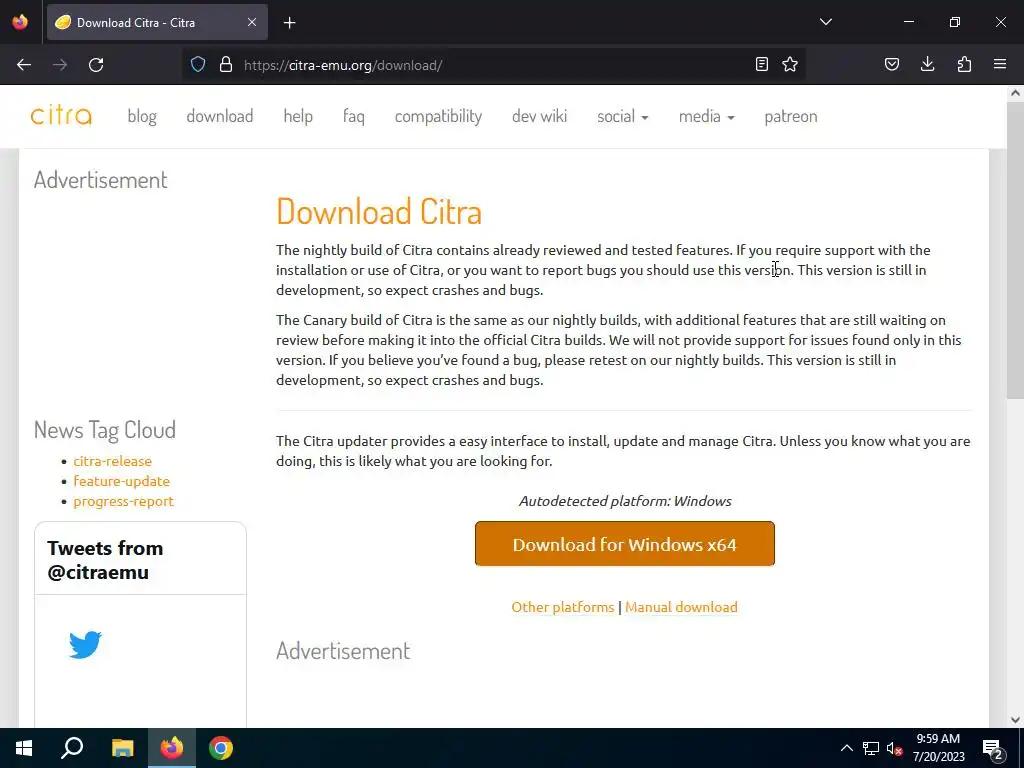Show hidden system tray icons
Viewport: 1024px width, 768px height.
[846, 748]
